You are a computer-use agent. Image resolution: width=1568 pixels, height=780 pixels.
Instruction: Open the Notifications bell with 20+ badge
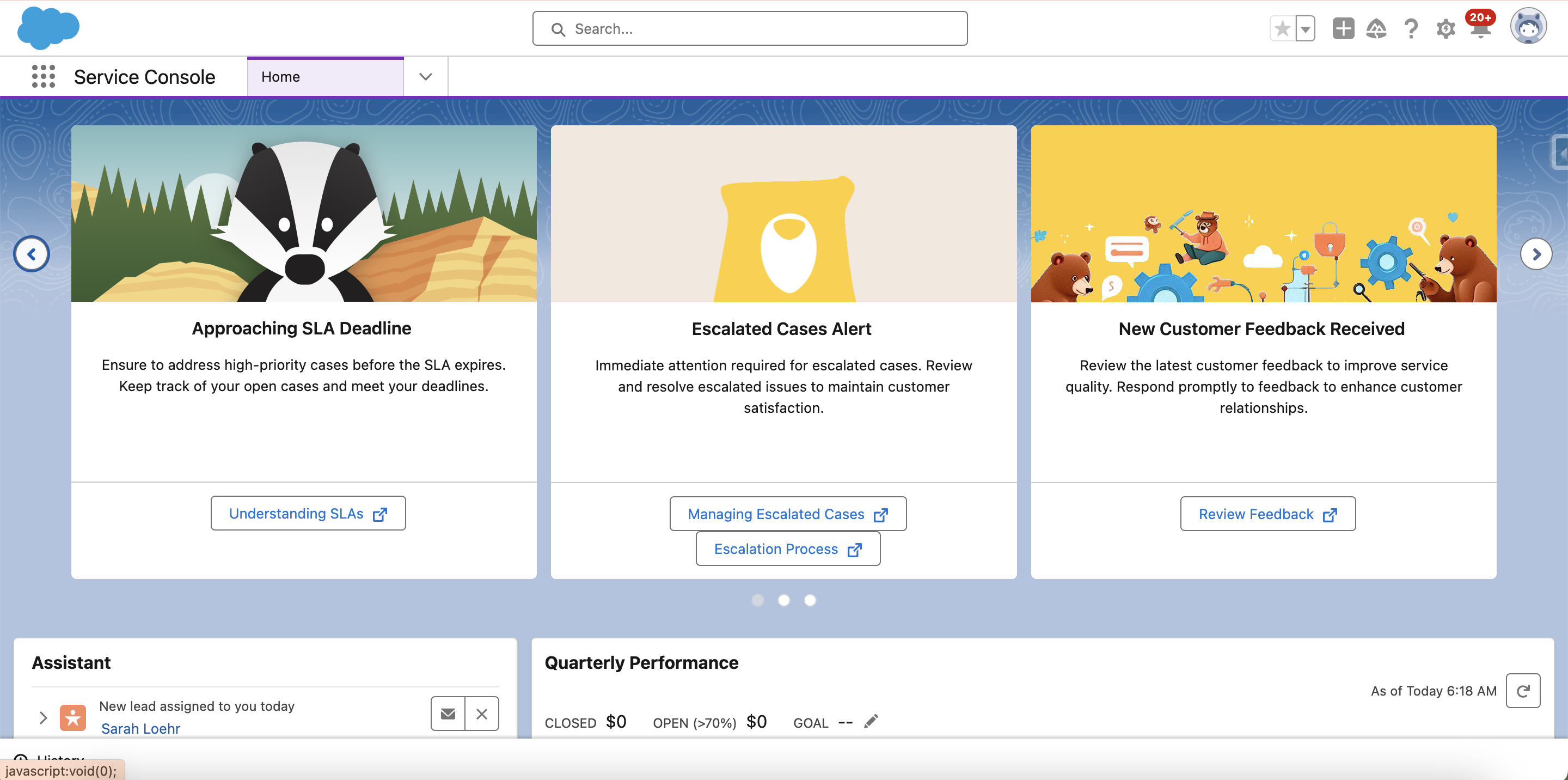click(1480, 26)
